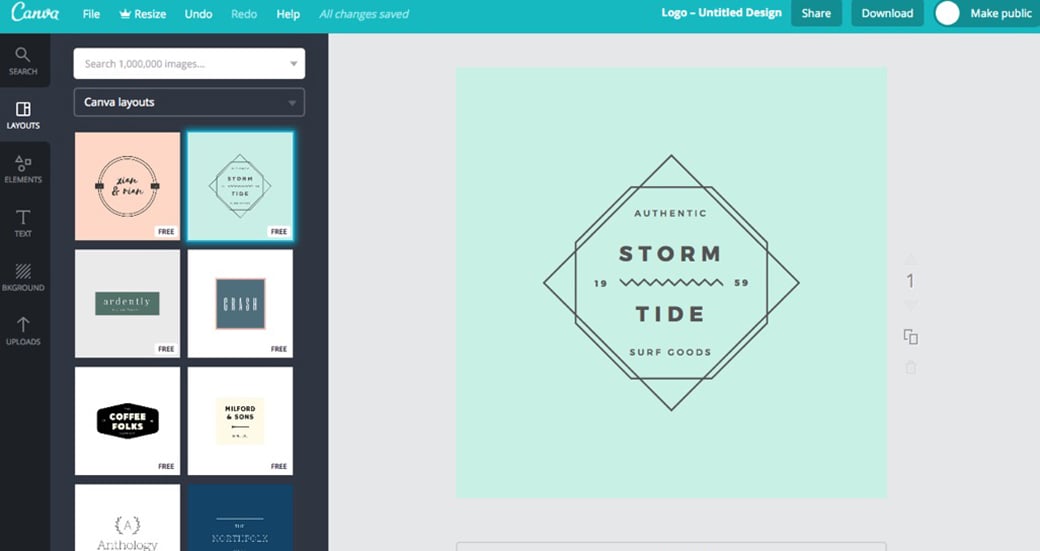The image size is (1040, 551).
Task: Click the copy page icon
Action: point(910,337)
